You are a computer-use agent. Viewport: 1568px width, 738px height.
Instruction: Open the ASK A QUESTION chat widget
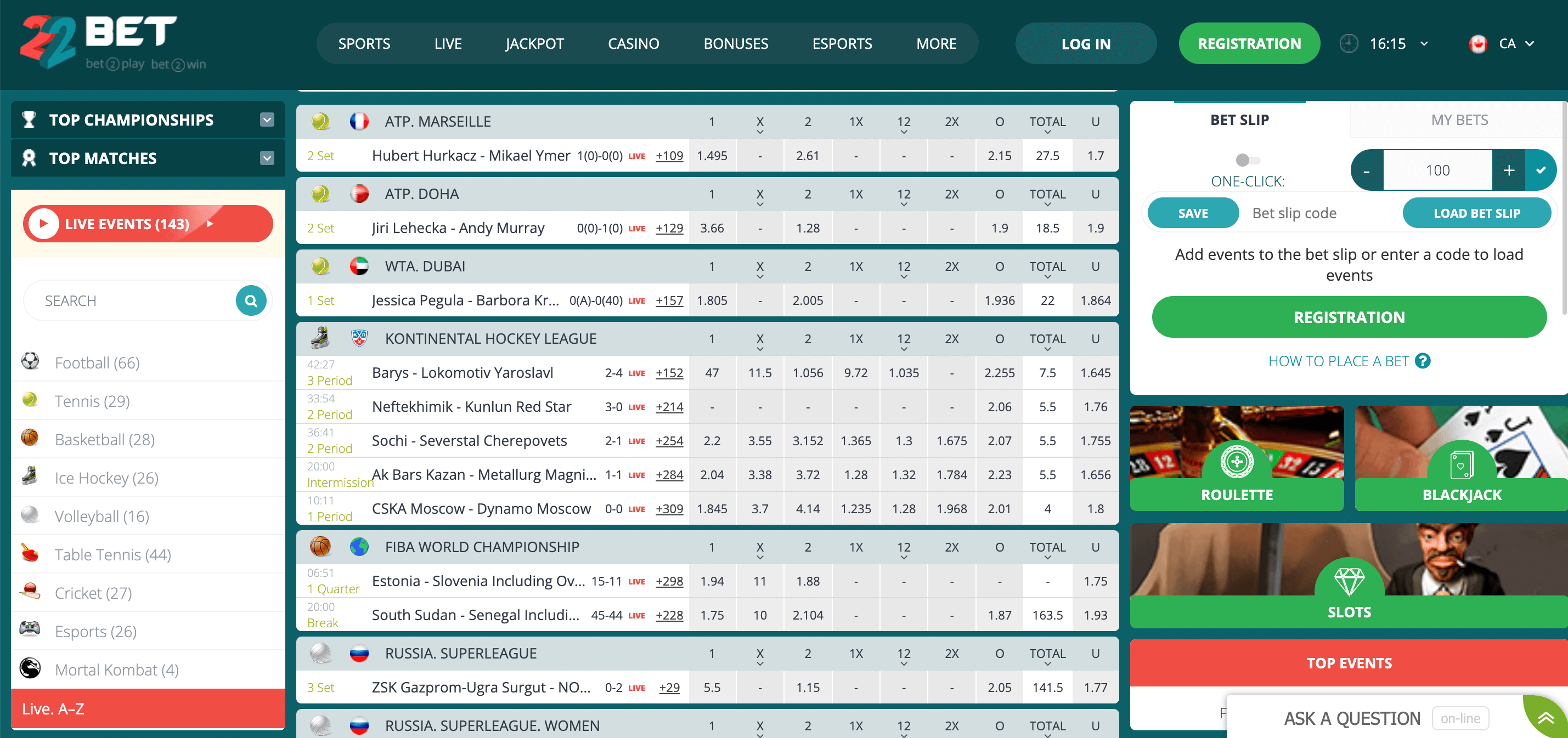coord(1351,718)
